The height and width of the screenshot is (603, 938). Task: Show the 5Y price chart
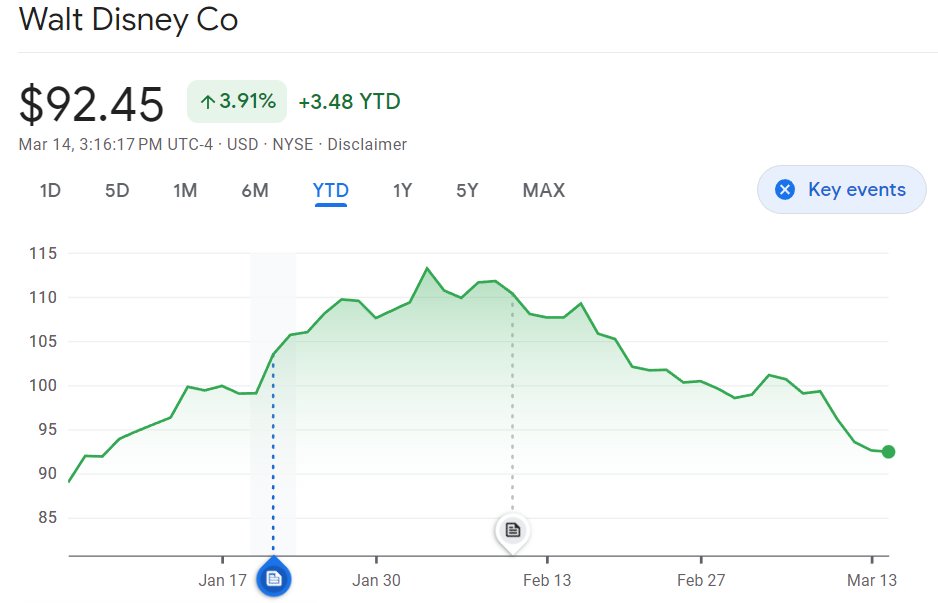(x=467, y=190)
